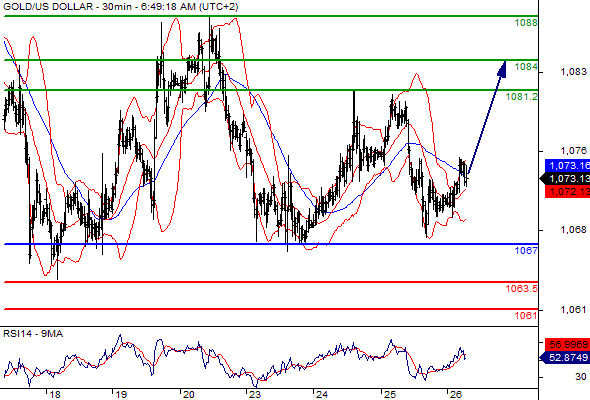Click the RSI14 - 9MA indicator label
The width and height of the screenshot is (590, 400).
pyautogui.click(x=33, y=334)
